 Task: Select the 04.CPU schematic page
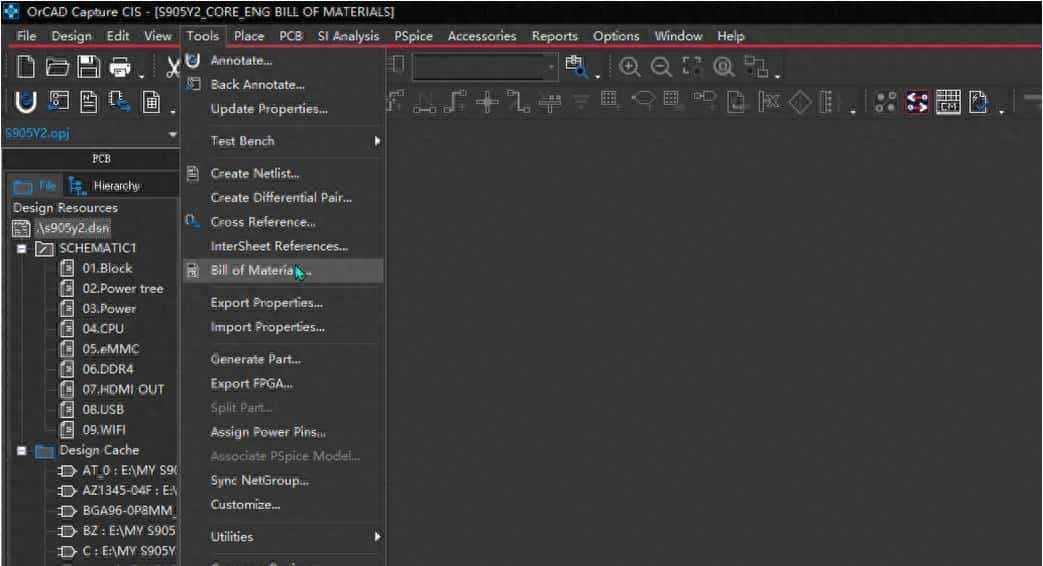[x=103, y=329]
